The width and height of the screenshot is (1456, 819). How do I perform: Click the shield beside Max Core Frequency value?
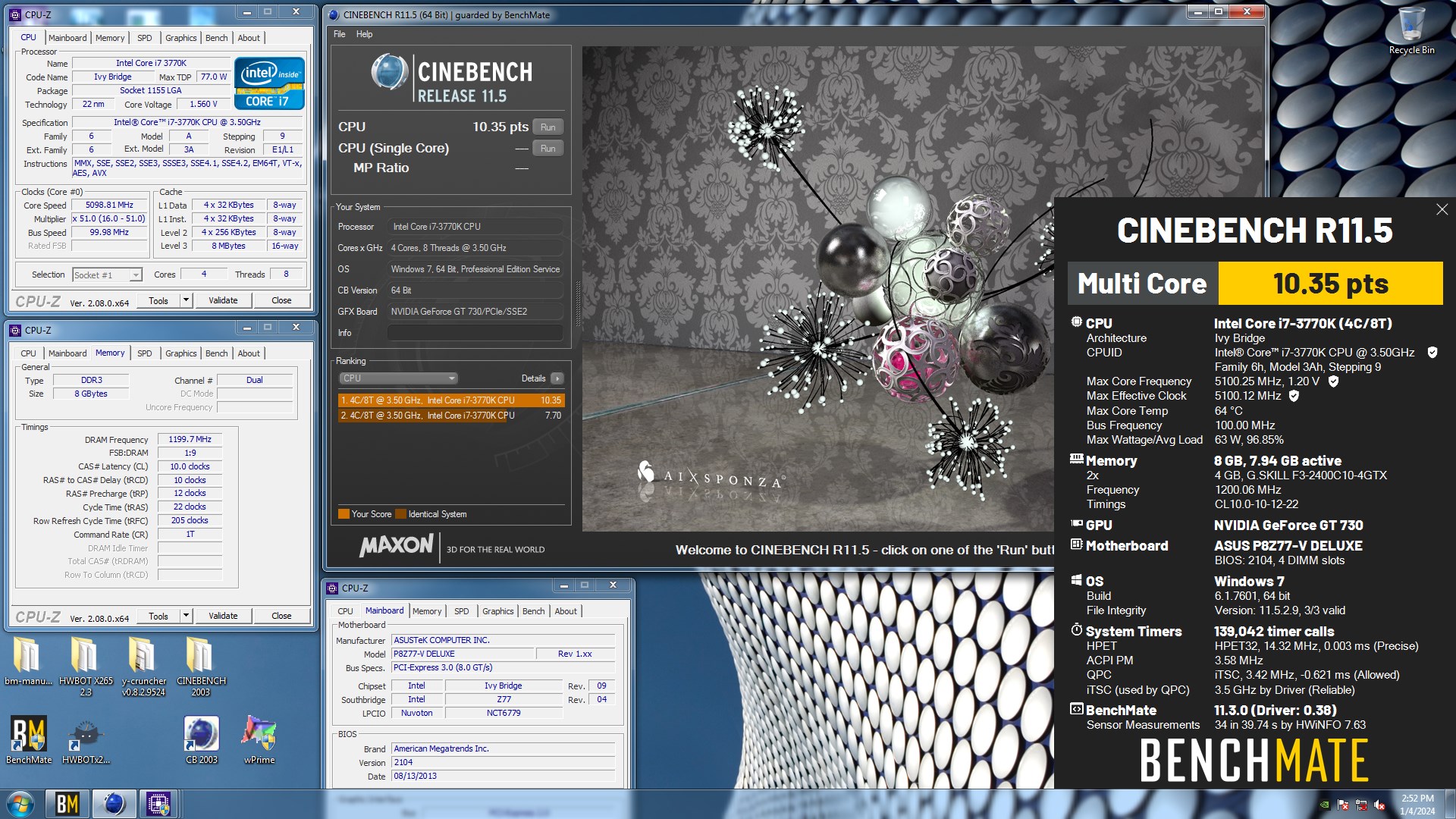(x=1333, y=381)
